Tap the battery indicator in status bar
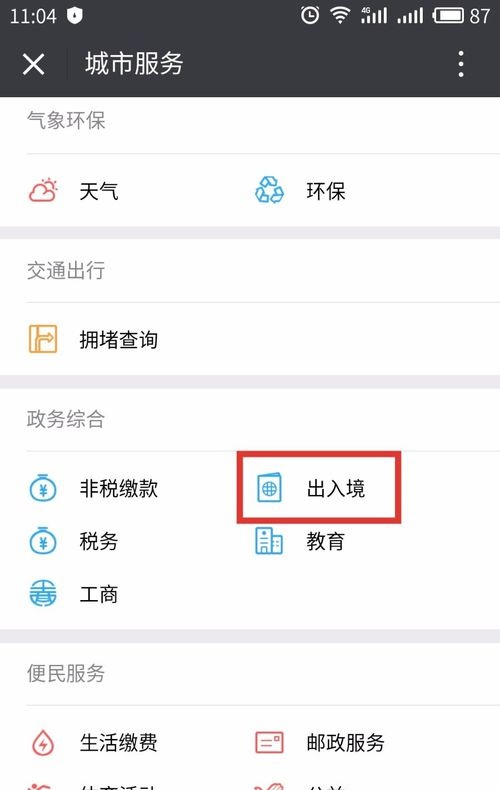This screenshot has height=790, width=500. coord(448,16)
